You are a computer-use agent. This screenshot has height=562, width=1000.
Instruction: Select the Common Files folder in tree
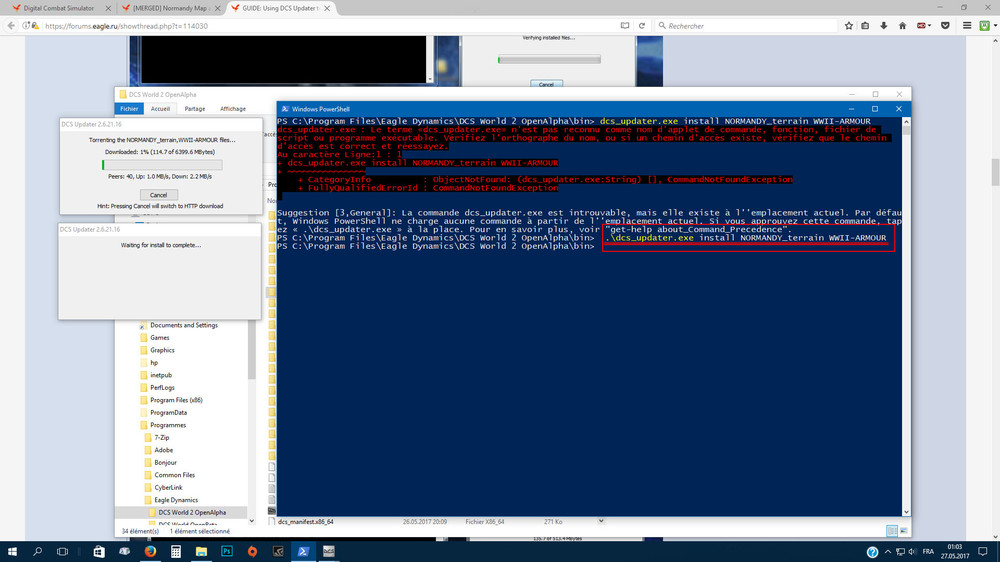click(174, 475)
